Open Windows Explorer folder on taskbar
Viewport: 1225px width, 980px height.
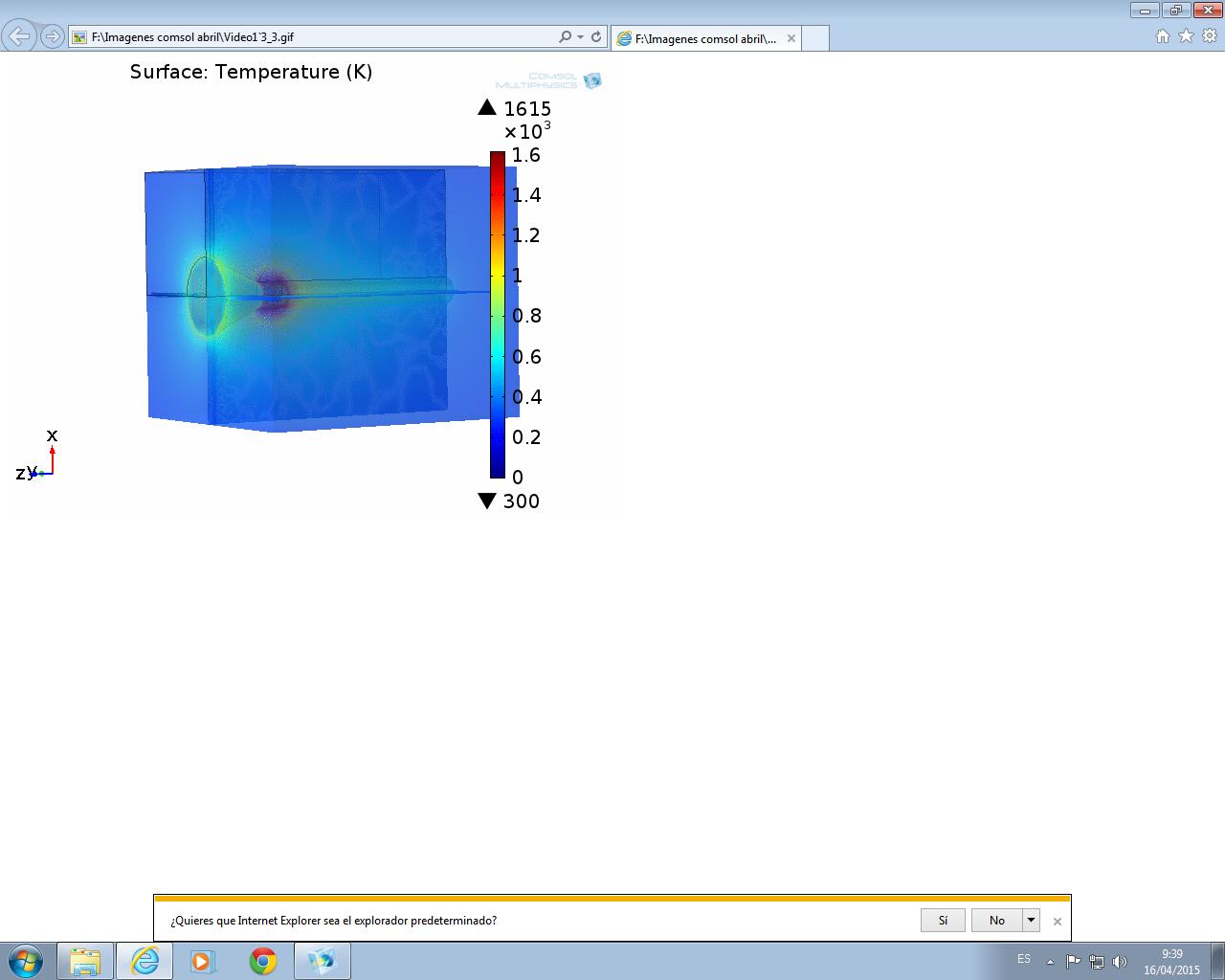pyautogui.click(x=85, y=961)
